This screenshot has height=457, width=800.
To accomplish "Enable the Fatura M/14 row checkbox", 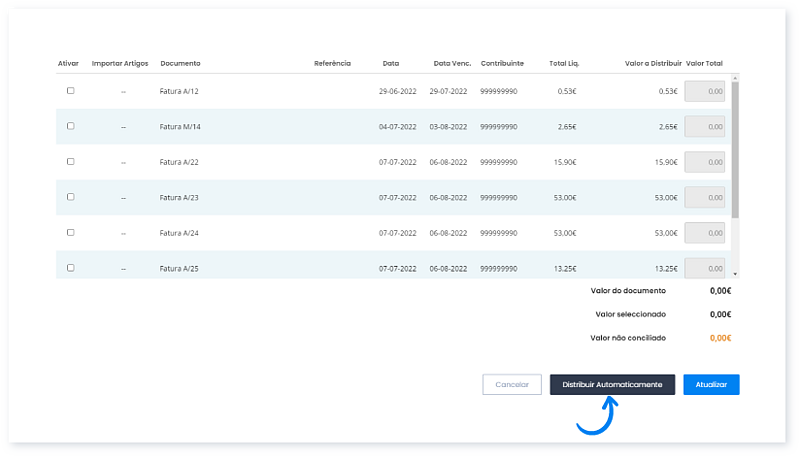I will click(70, 126).
